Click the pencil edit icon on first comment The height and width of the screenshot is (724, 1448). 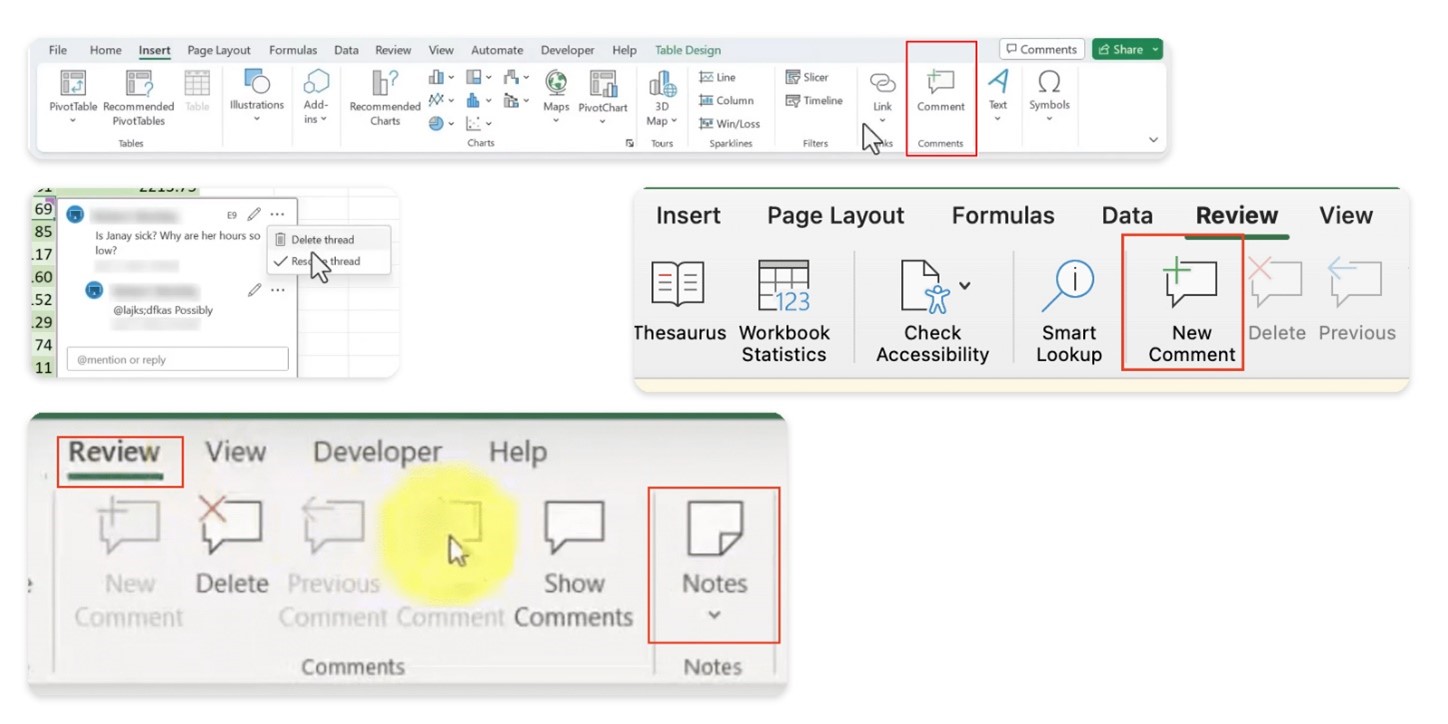tap(254, 214)
